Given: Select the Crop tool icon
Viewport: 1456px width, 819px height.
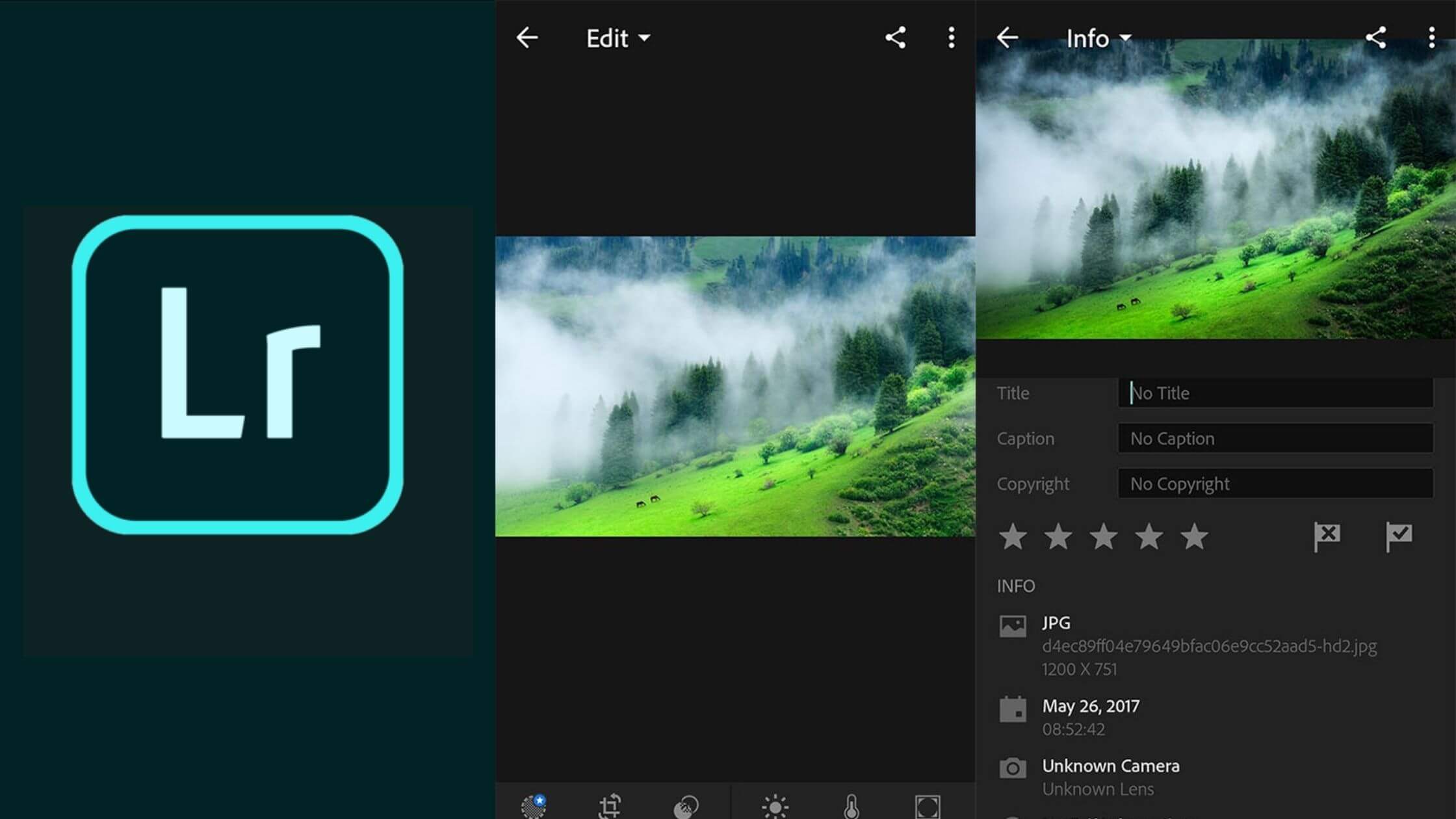Looking at the screenshot, I should (x=610, y=805).
